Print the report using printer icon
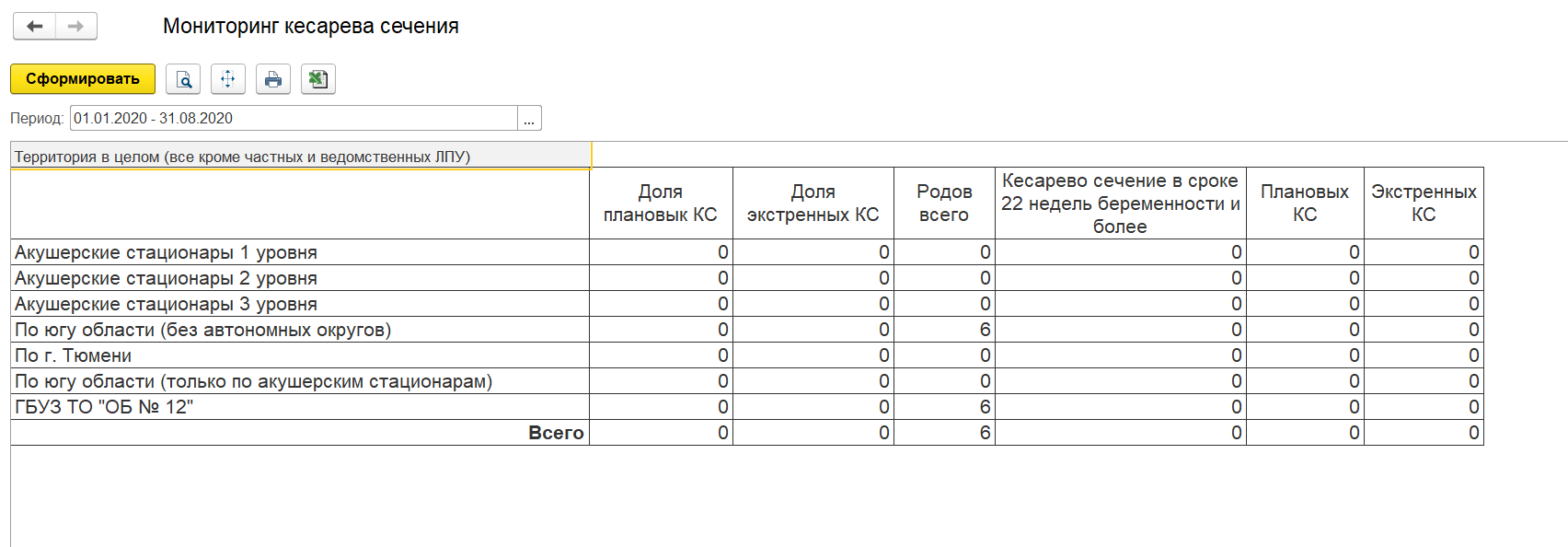The image size is (1568, 547). (273, 79)
